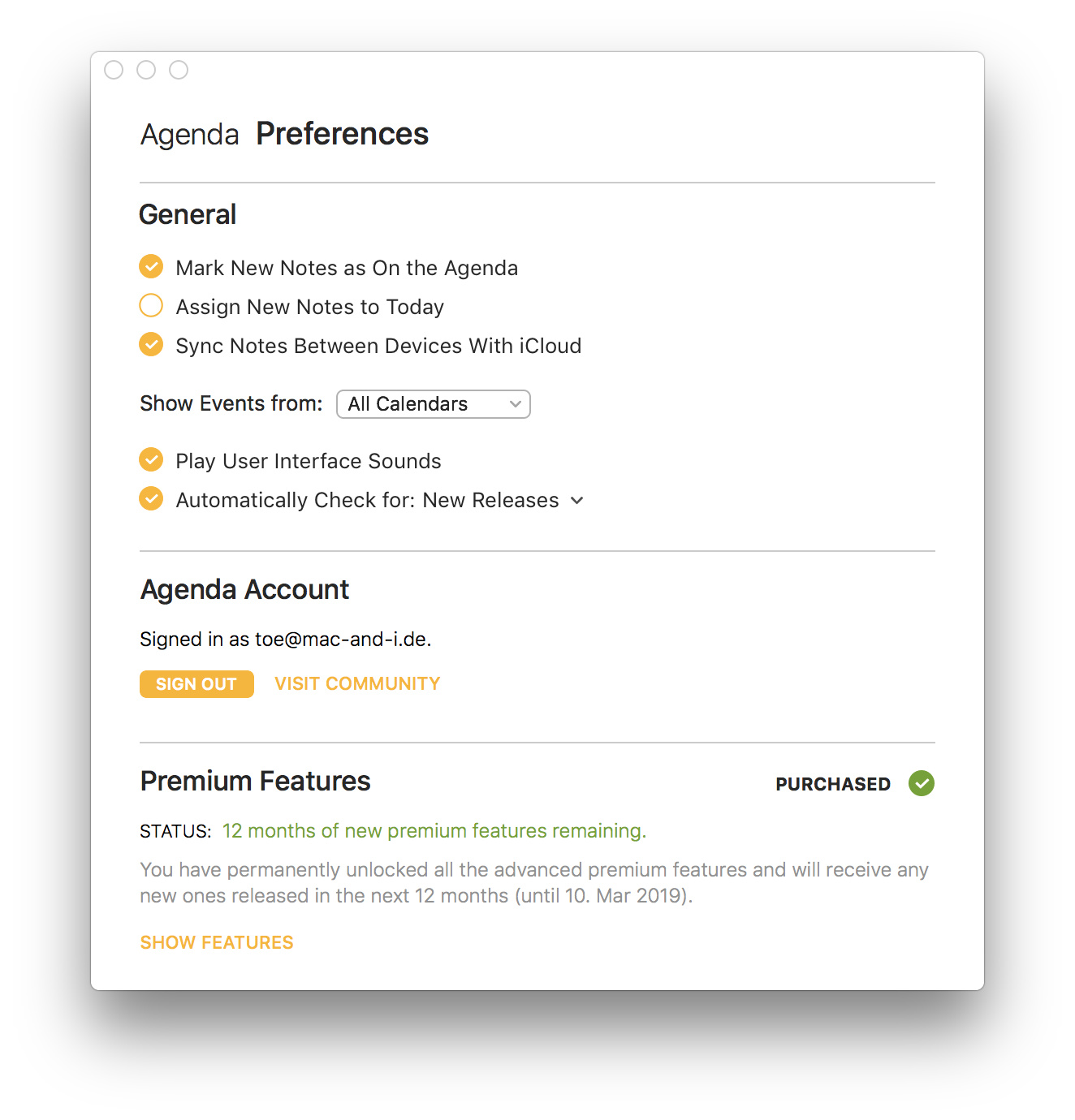Toggle Mark New Notes as On the Agenda
1075x1120 pixels.
pyautogui.click(x=151, y=266)
